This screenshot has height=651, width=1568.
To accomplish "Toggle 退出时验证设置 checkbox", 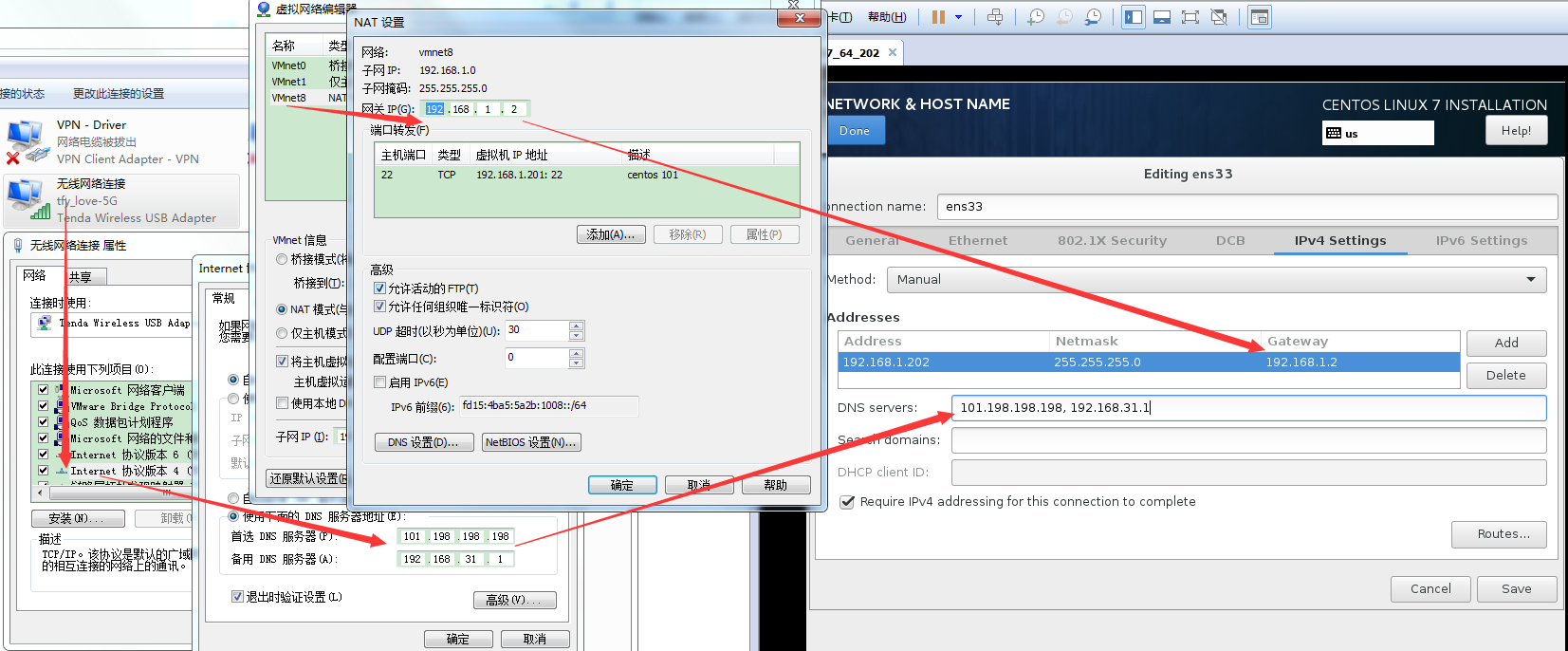I will (x=237, y=597).
